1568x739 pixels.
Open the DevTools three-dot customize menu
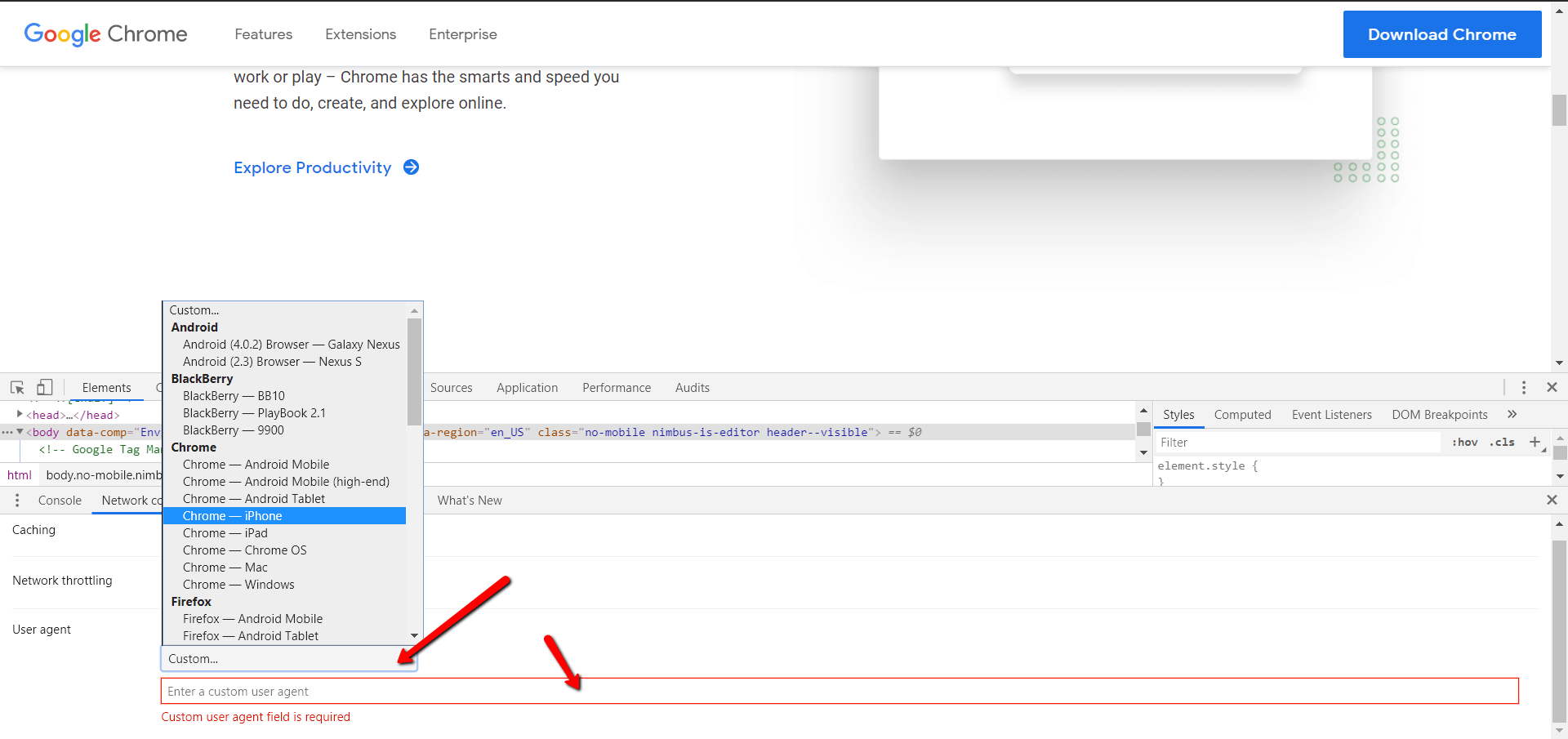pos(1523,388)
